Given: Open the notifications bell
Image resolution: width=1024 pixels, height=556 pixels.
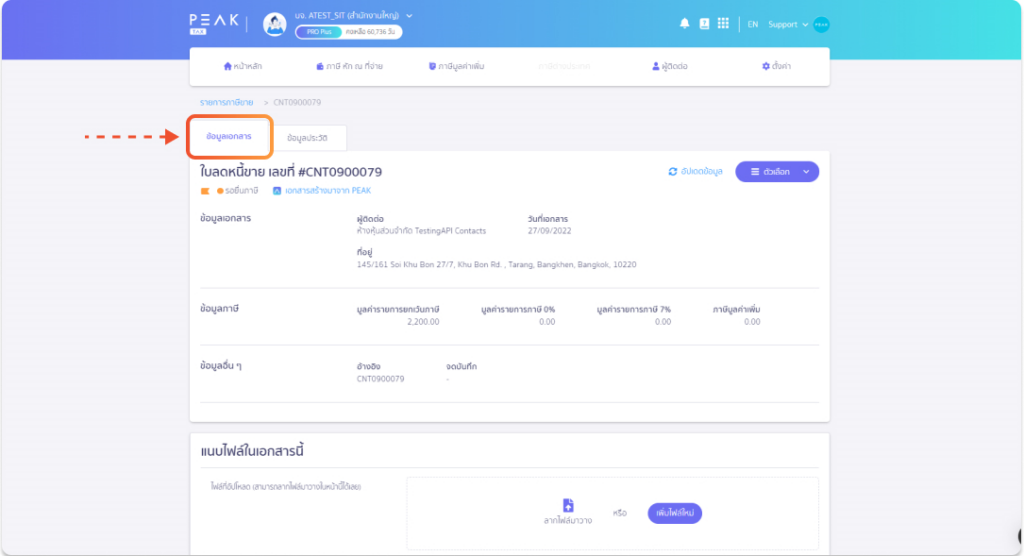Looking at the screenshot, I should pos(684,24).
